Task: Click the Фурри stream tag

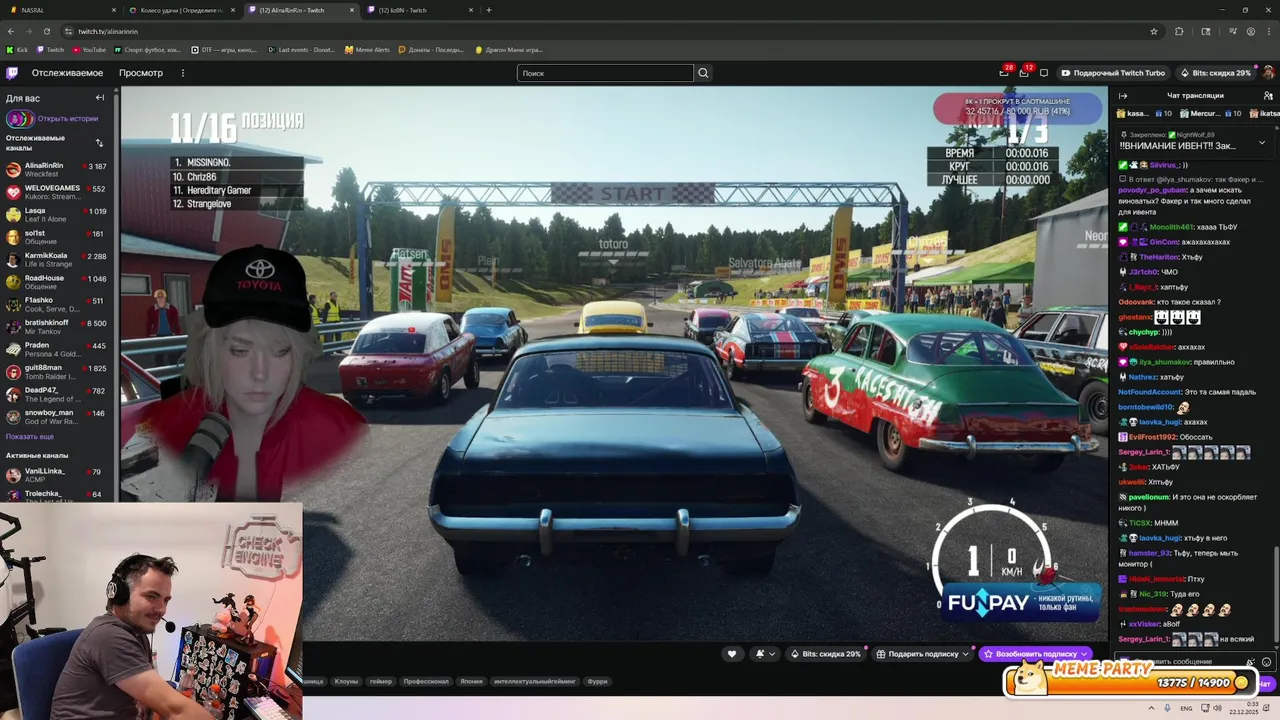Action: (597, 682)
